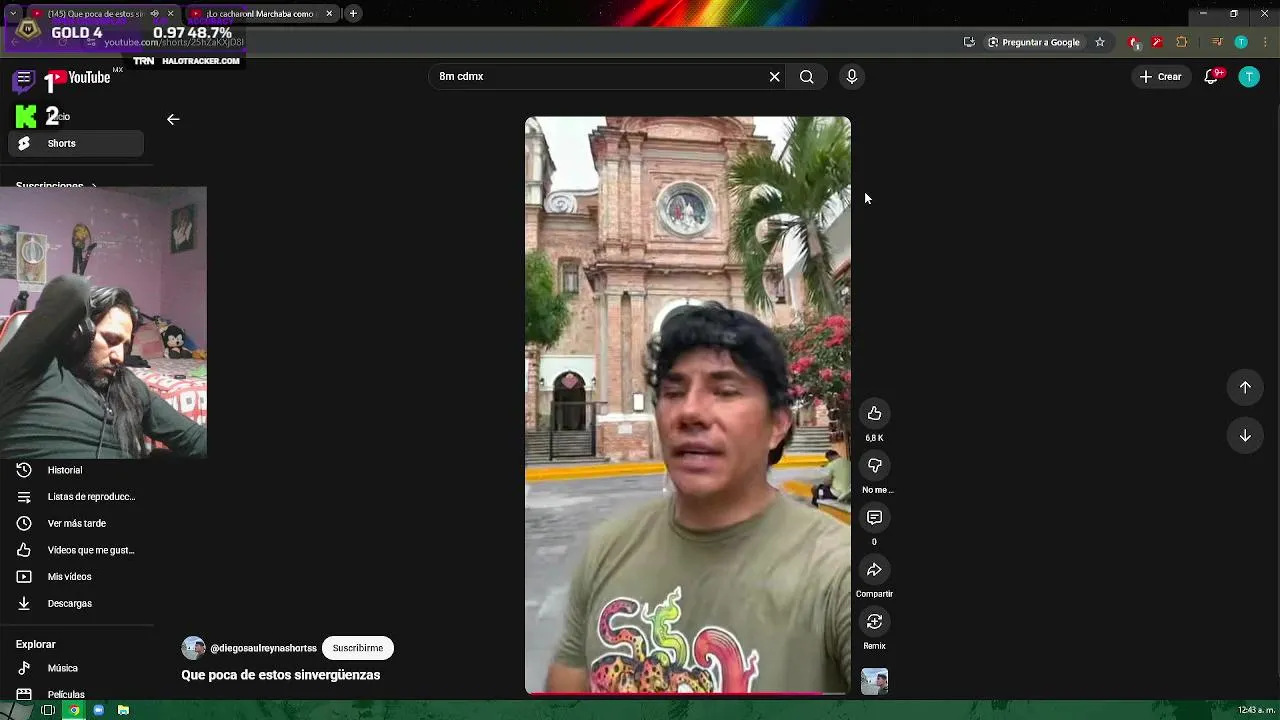
Task: Clear the search box text
Action: [774, 77]
